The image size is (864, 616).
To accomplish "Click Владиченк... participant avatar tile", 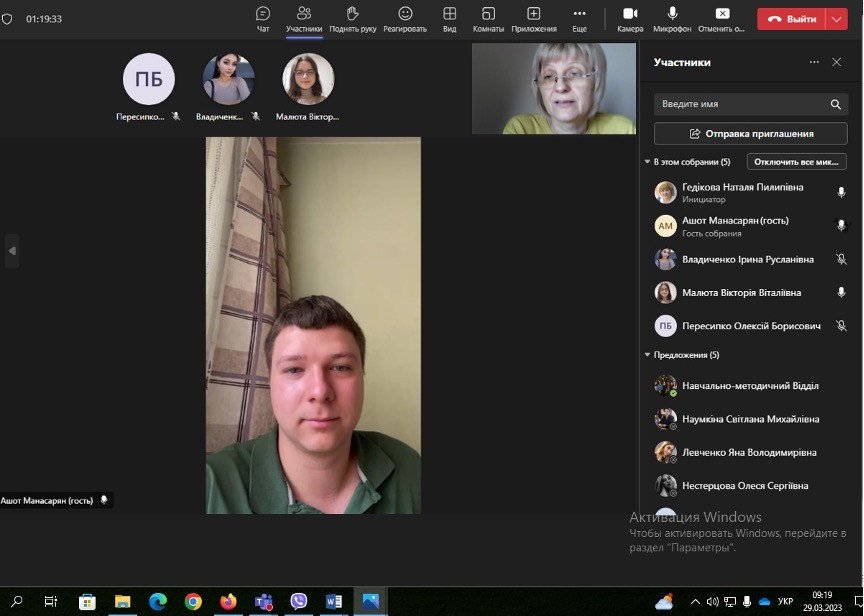I will coord(228,79).
